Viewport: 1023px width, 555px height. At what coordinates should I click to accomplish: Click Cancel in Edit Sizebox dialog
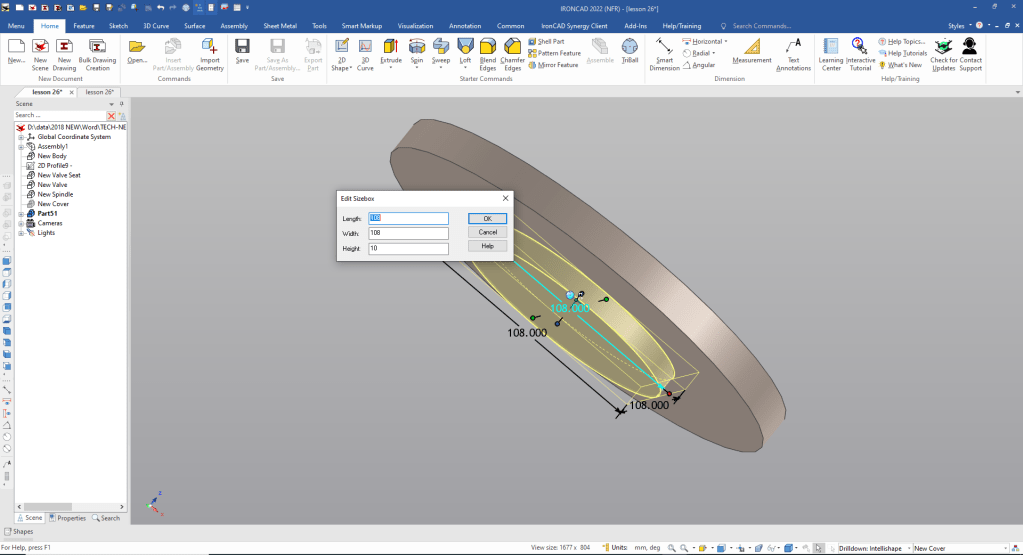487,232
